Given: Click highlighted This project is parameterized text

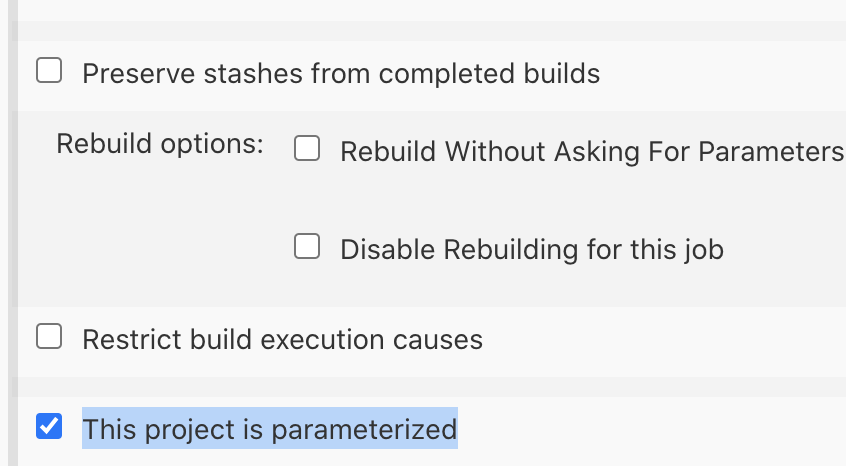Looking at the screenshot, I should pyautogui.click(x=269, y=429).
